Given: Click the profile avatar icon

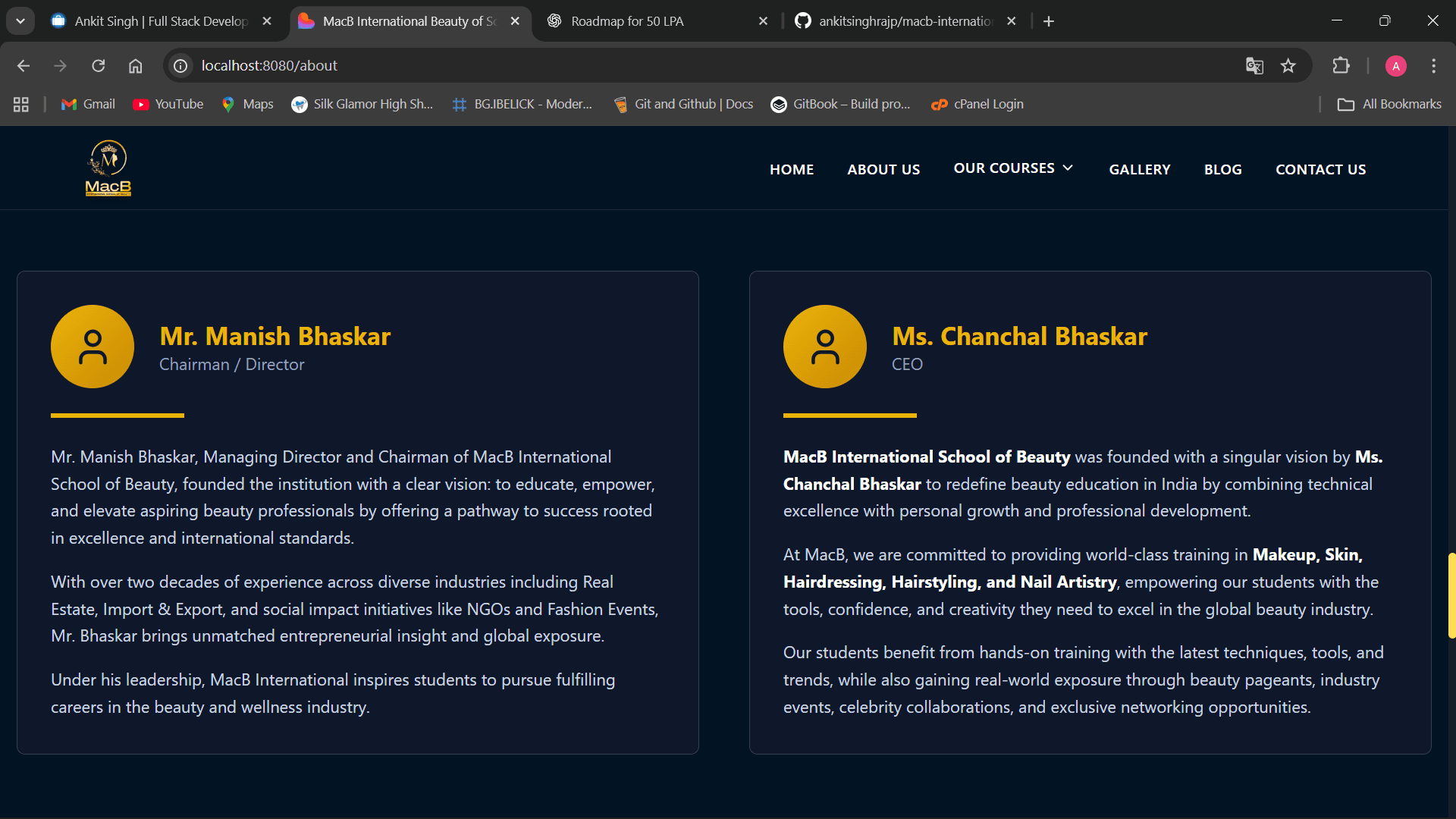Looking at the screenshot, I should coord(1395,66).
